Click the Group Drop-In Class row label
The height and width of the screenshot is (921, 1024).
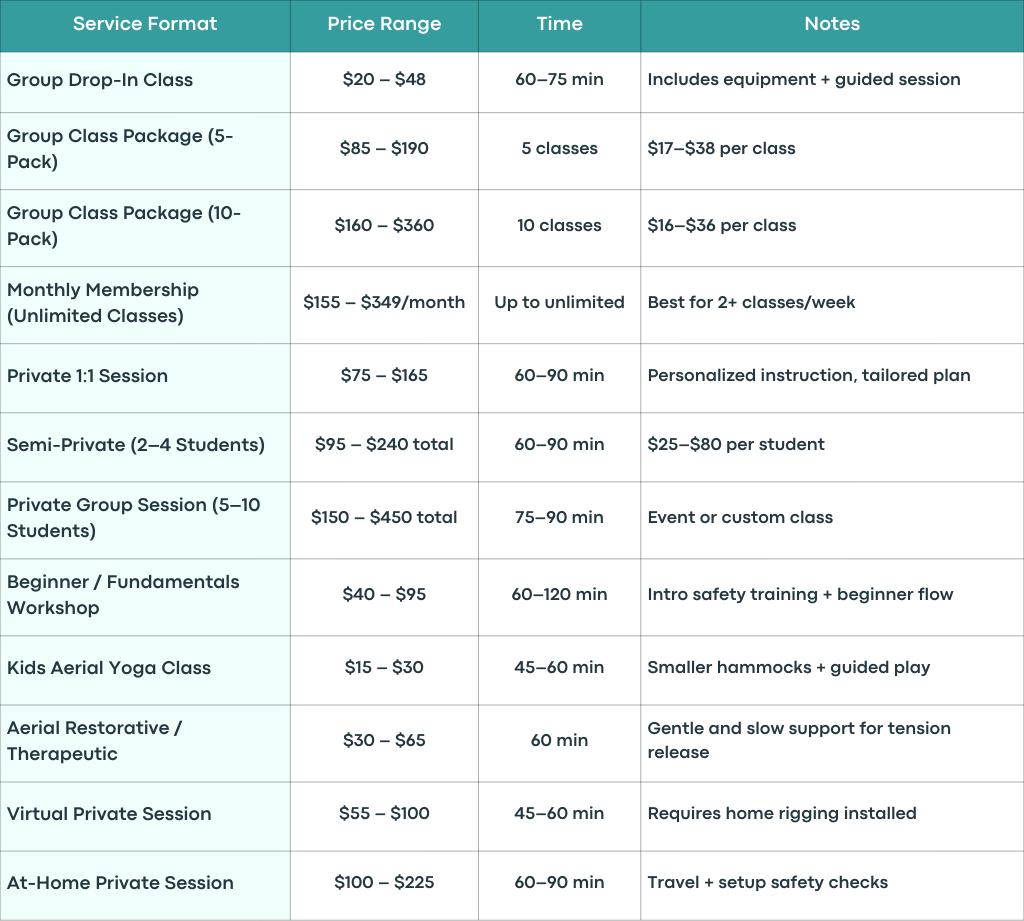coord(100,80)
